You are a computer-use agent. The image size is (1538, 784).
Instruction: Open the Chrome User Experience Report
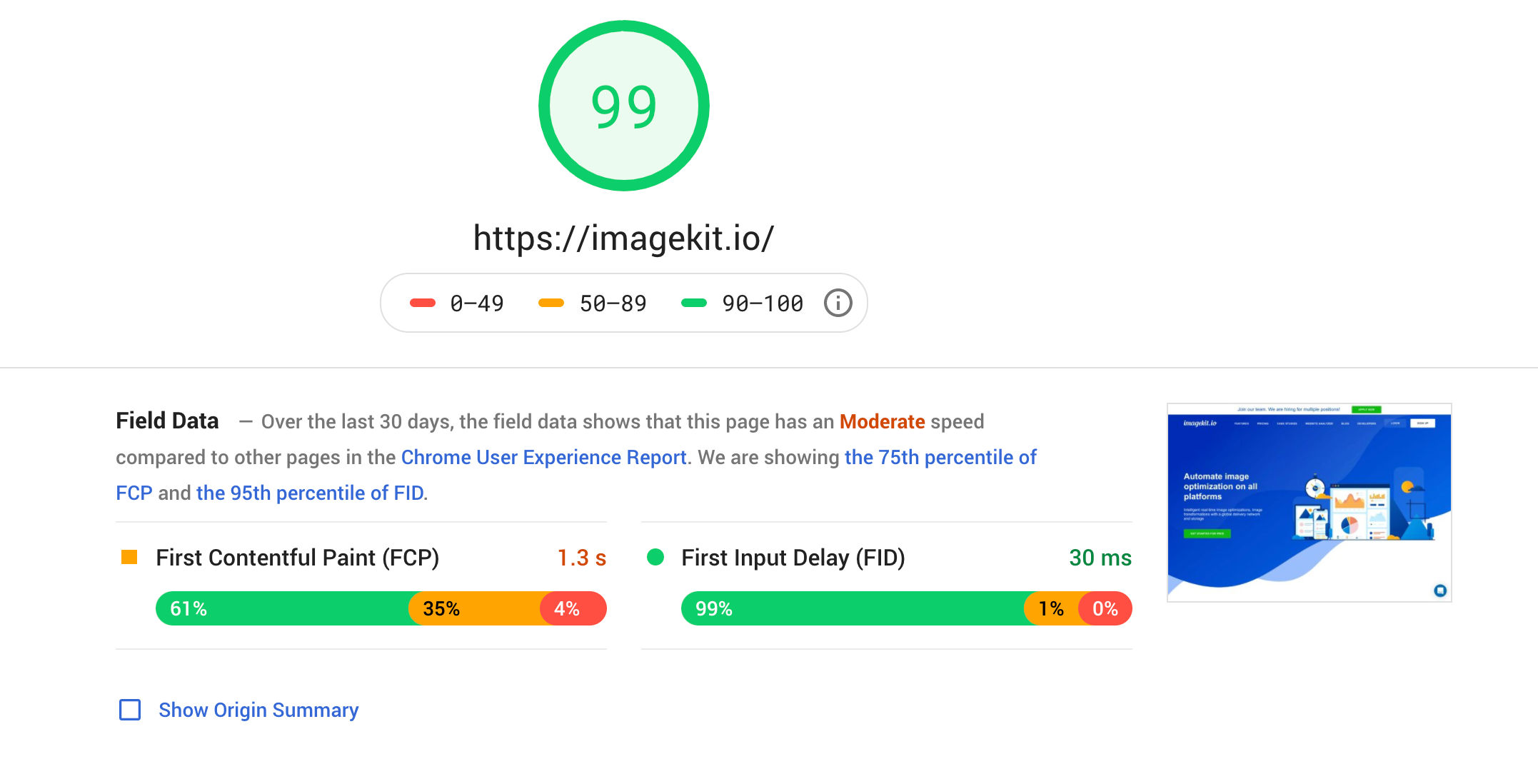(543, 456)
